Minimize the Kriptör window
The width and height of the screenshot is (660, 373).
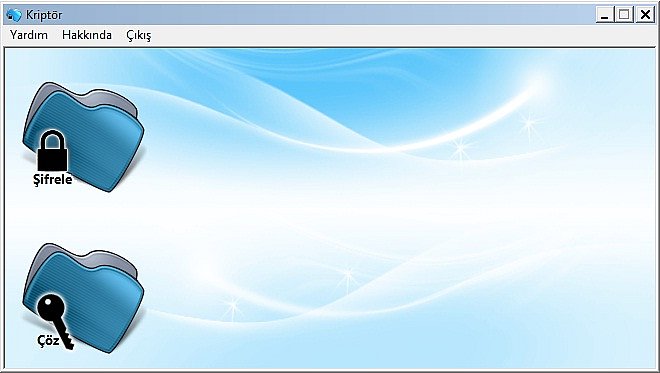605,15
